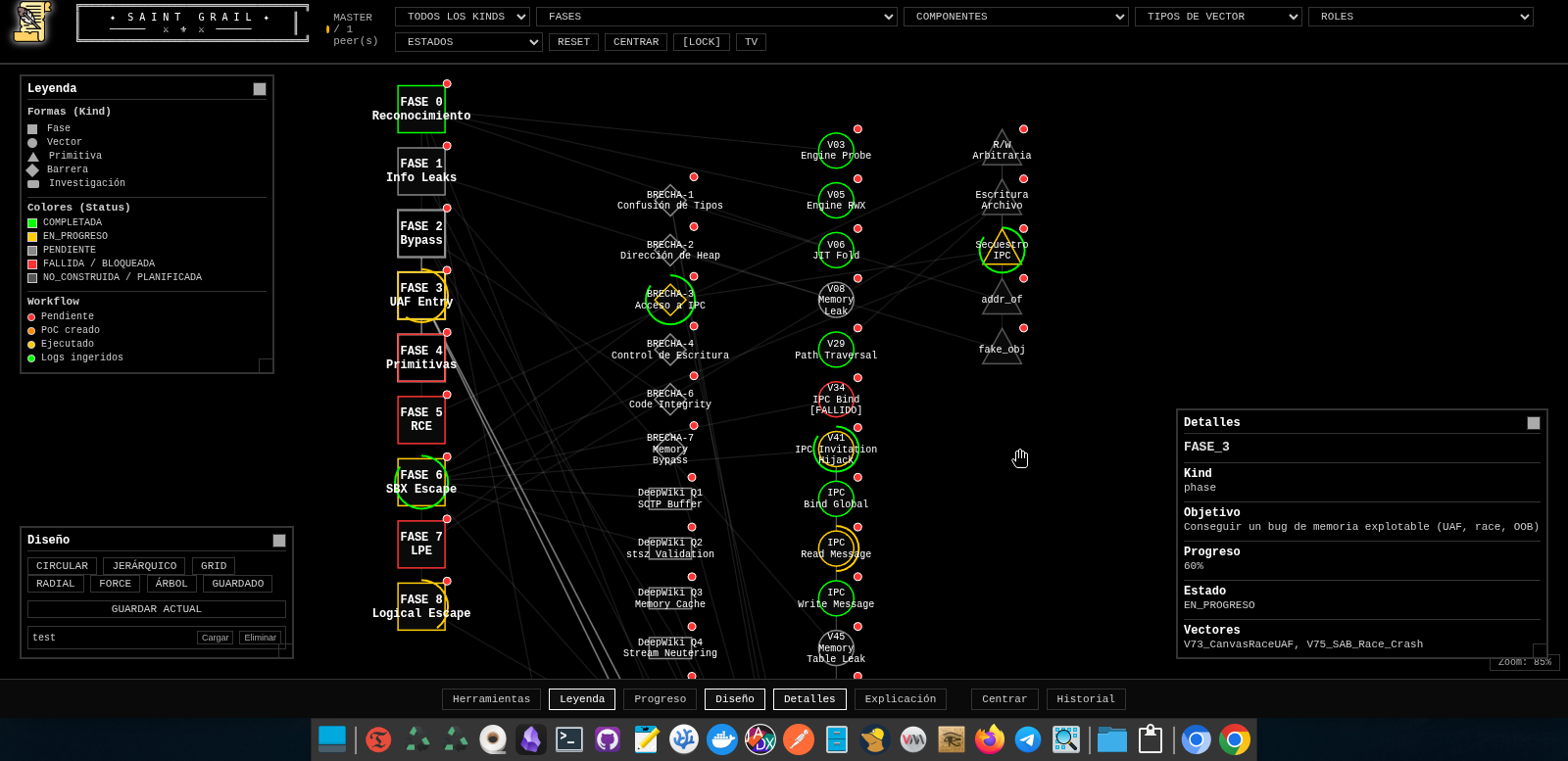Collapse the Diseño panel with its square toggle
The width and height of the screenshot is (1568, 761).
tap(279, 541)
